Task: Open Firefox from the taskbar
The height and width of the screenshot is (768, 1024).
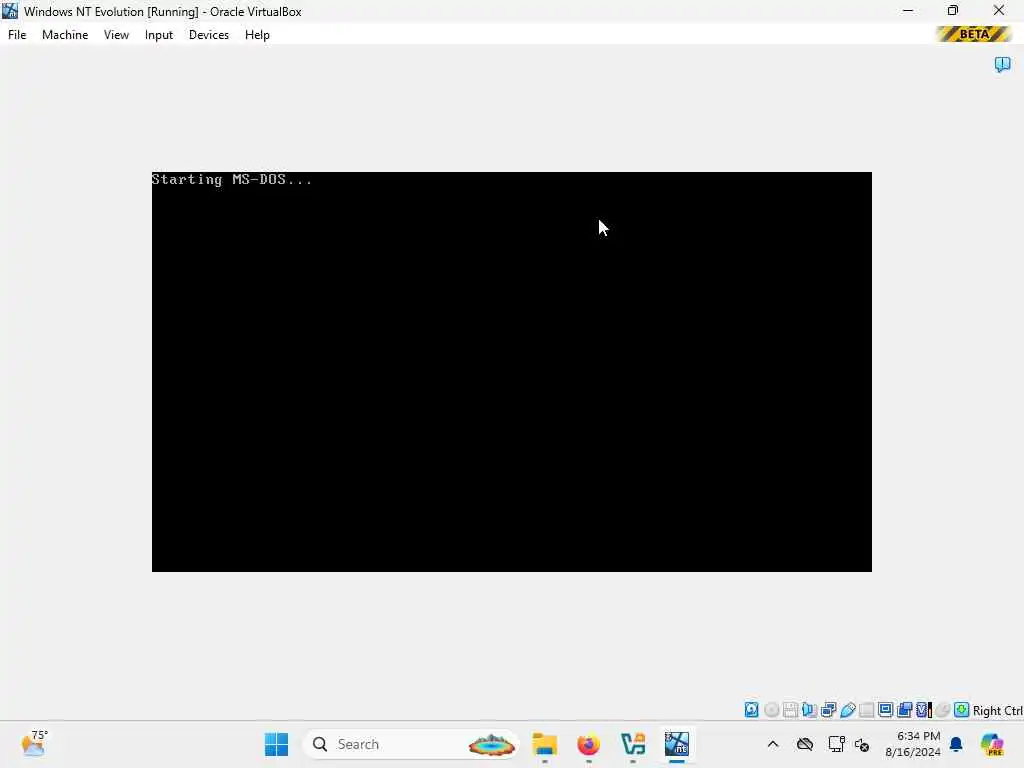Action: pyautogui.click(x=588, y=744)
